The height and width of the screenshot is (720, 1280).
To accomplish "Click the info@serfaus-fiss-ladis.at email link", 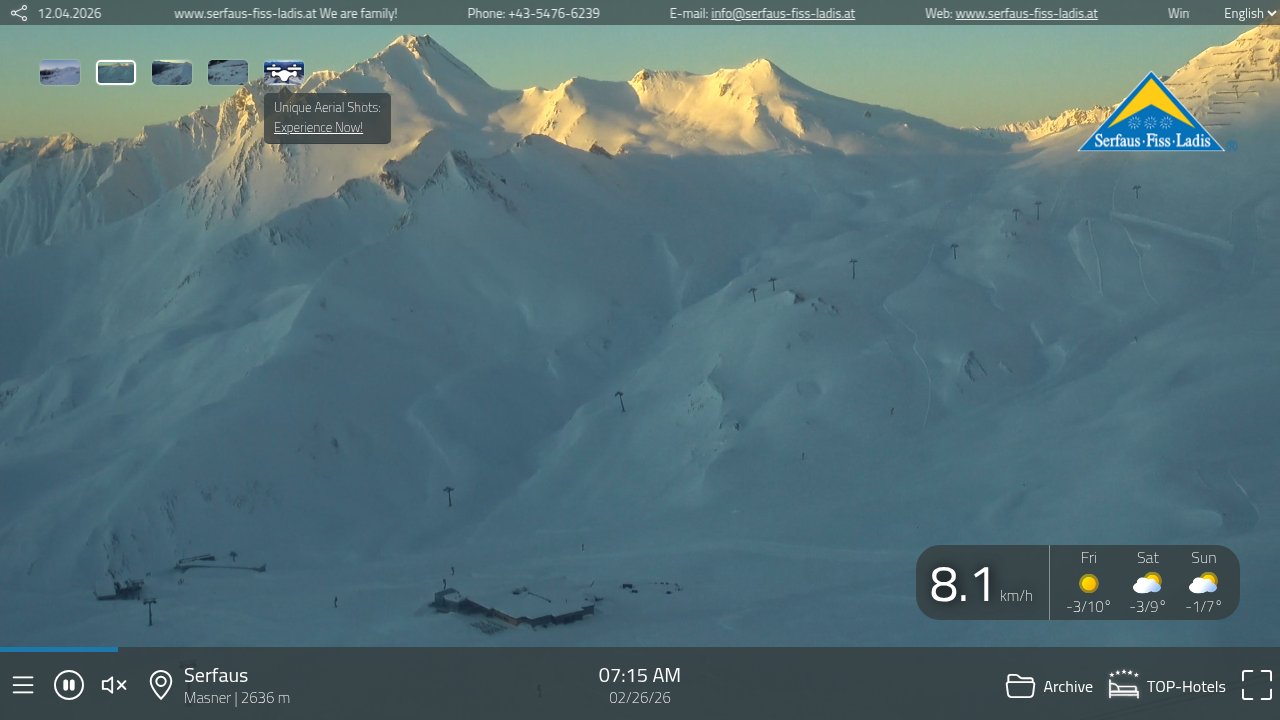I will point(782,13).
